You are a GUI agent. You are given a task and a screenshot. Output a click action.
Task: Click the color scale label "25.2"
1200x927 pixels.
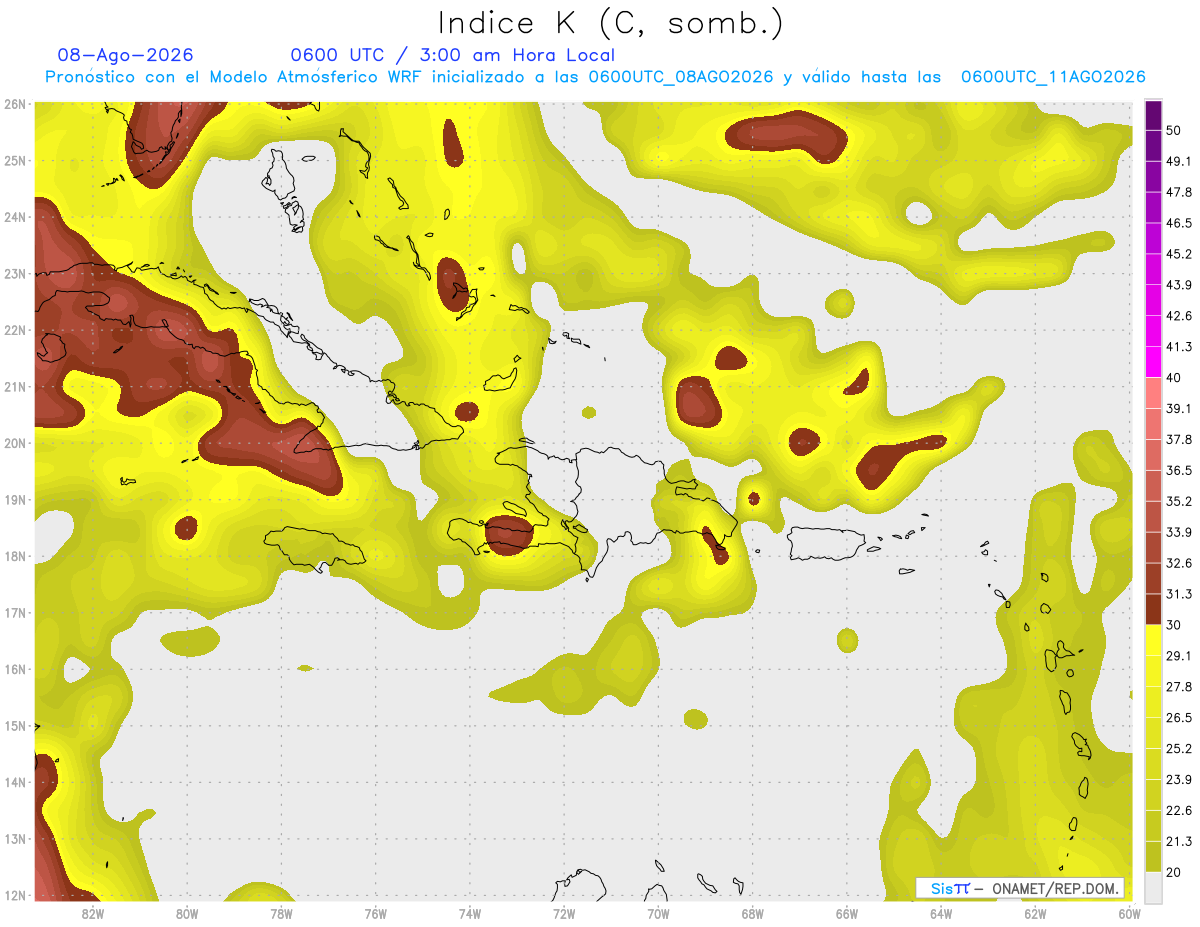tap(1179, 749)
